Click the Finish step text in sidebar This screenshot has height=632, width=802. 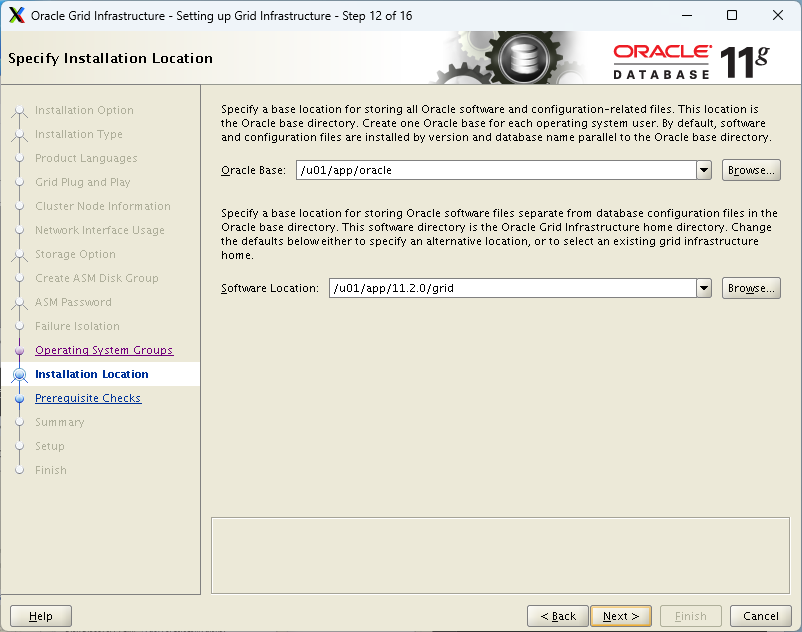coord(51,470)
